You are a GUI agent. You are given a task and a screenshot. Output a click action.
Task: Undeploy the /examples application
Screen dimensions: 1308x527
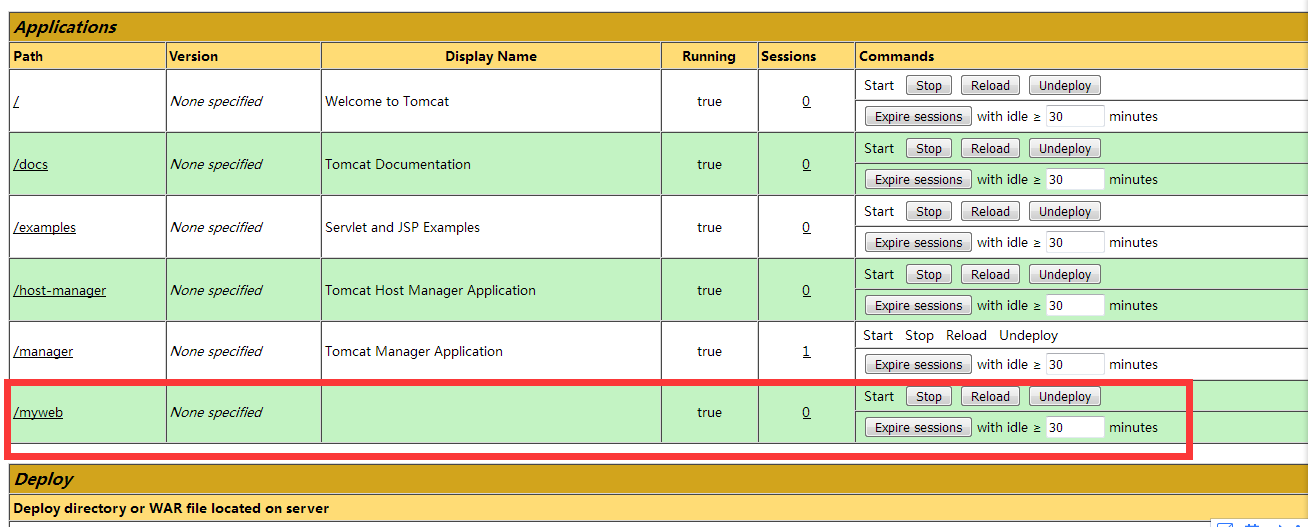[x=1065, y=212]
